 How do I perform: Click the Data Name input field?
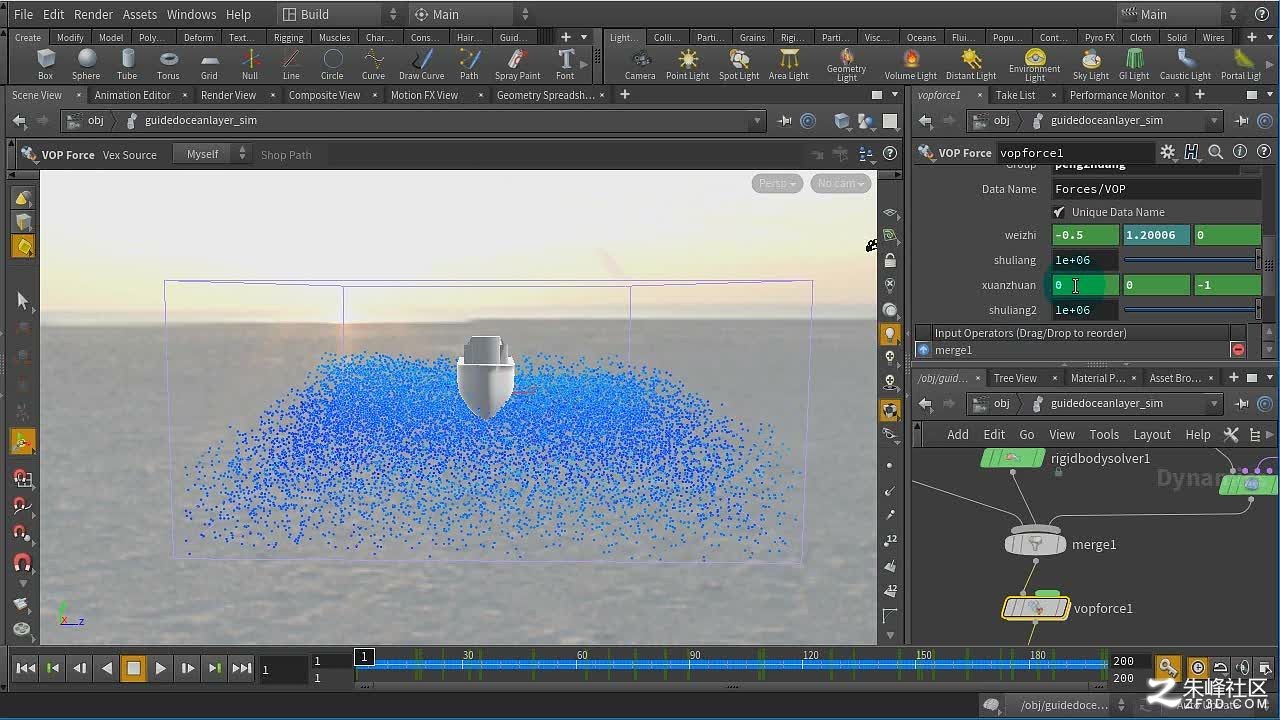coord(1155,189)
